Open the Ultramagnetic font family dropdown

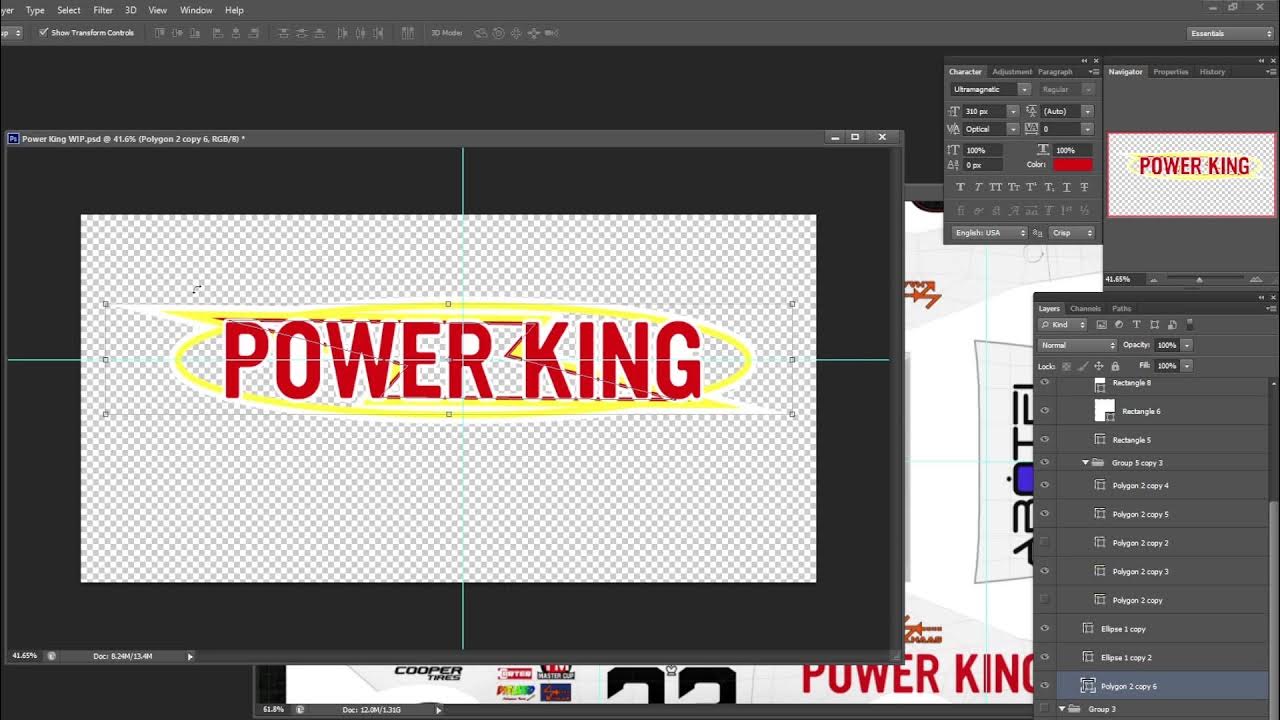[x=1024, y=89]
